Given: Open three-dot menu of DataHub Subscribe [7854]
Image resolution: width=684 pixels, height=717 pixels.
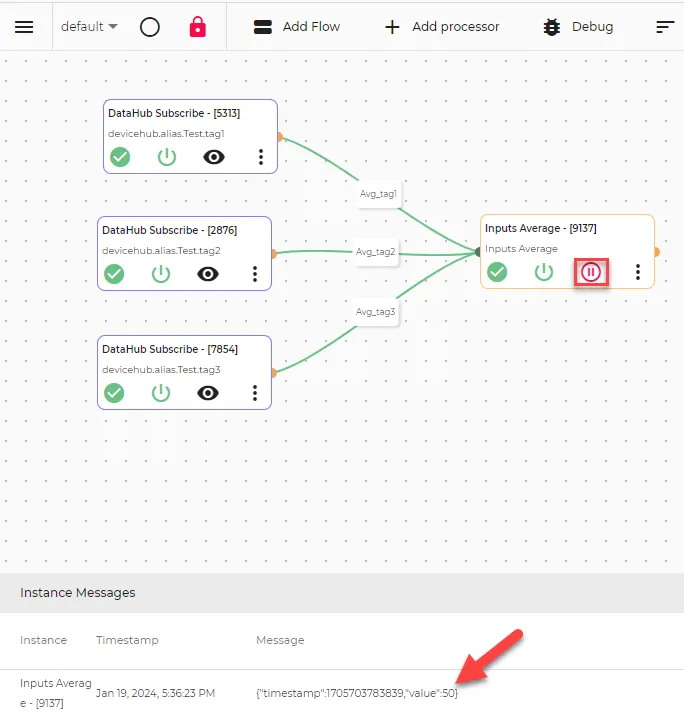Looking at the screenshot, I should click(x=255, y=393).
